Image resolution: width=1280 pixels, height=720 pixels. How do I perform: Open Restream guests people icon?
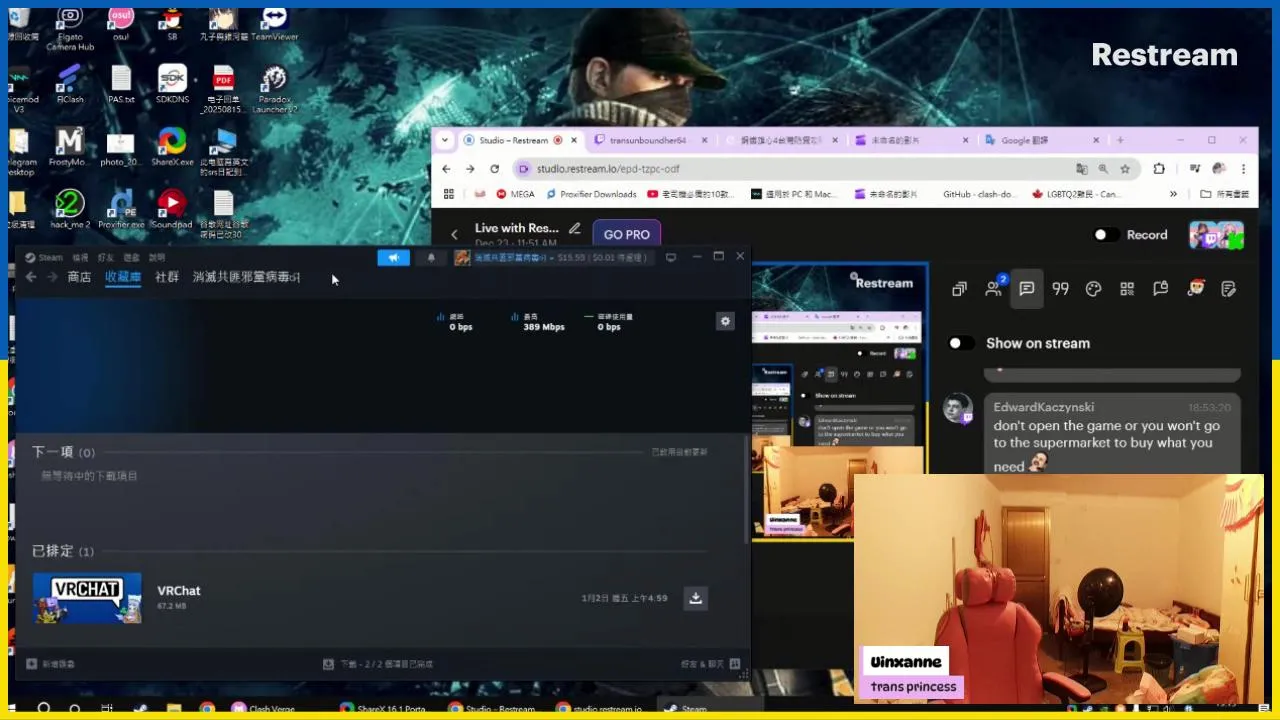994,289
